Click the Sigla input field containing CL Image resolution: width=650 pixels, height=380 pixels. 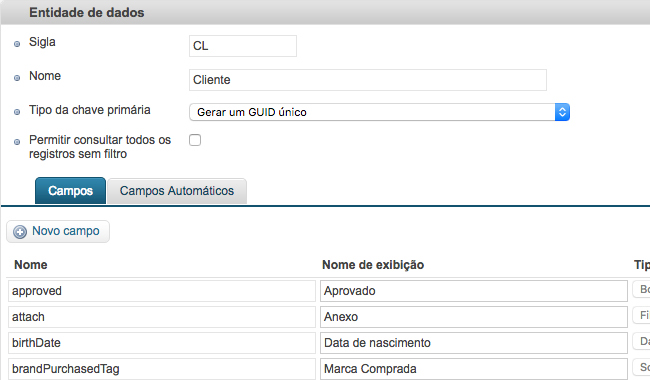243,46
